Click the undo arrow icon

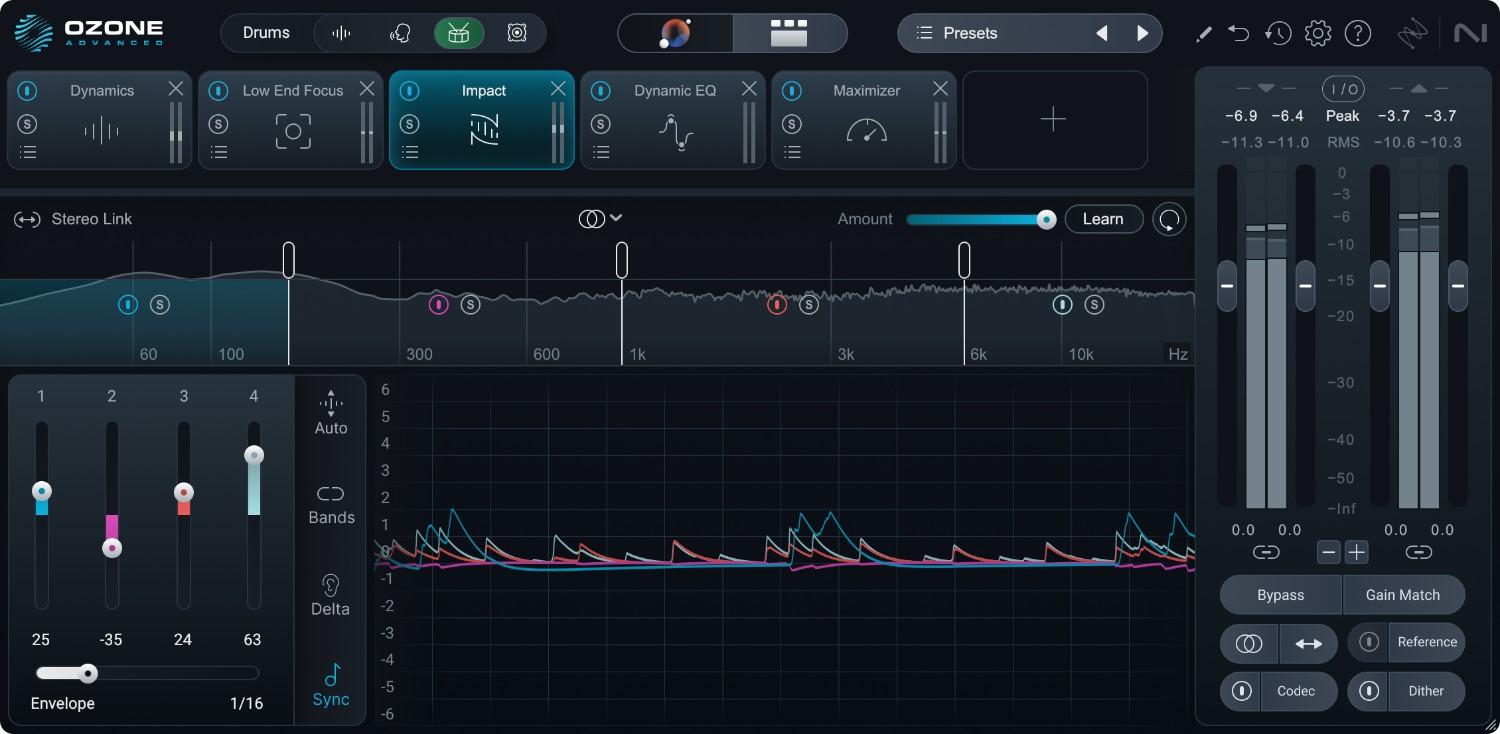coord(1239,33)
